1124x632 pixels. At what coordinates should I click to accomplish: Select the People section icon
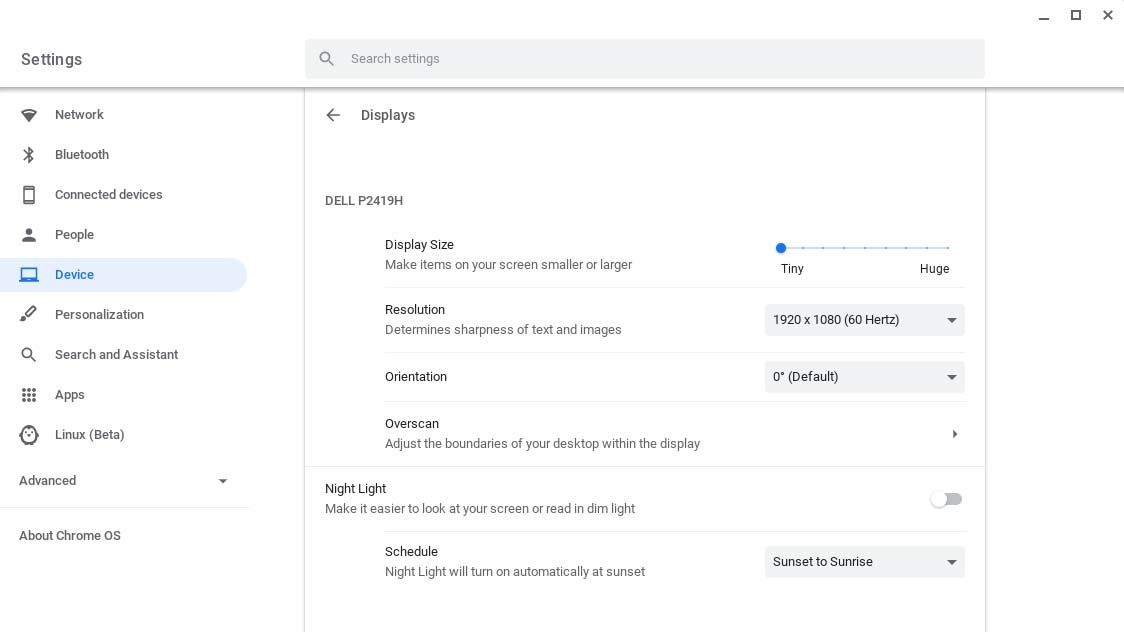[x=29, y=234]
